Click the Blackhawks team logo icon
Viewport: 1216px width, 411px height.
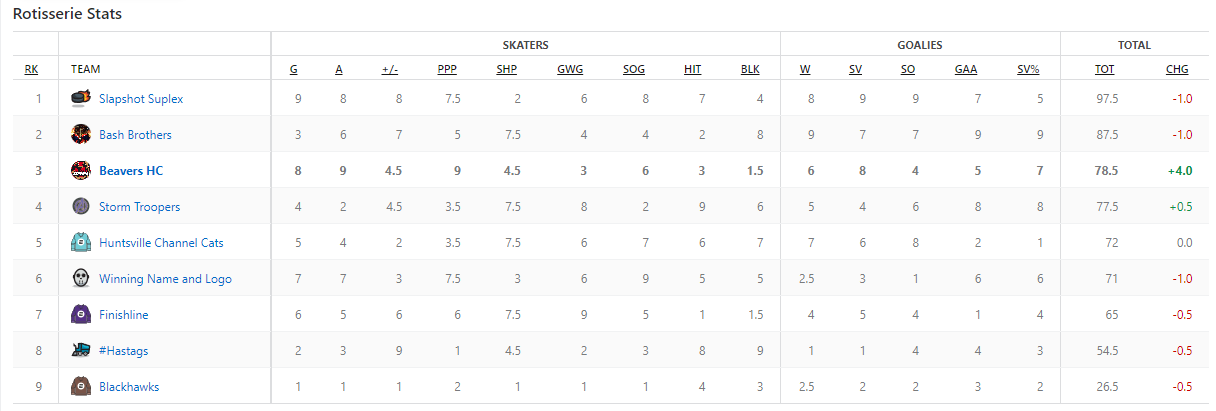tap(81, 386)
